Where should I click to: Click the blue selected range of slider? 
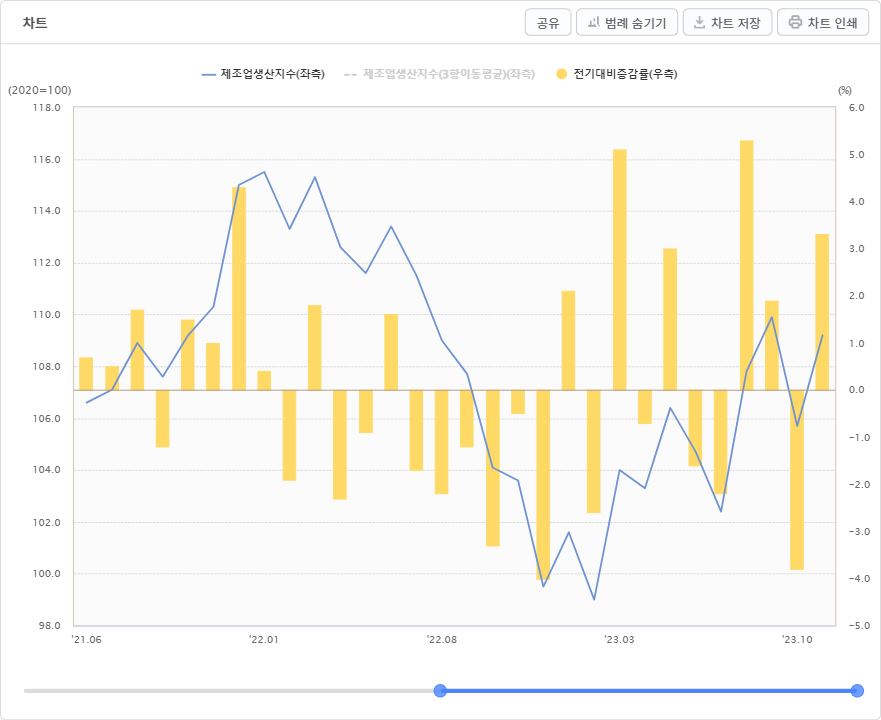[x=648, y=691]
